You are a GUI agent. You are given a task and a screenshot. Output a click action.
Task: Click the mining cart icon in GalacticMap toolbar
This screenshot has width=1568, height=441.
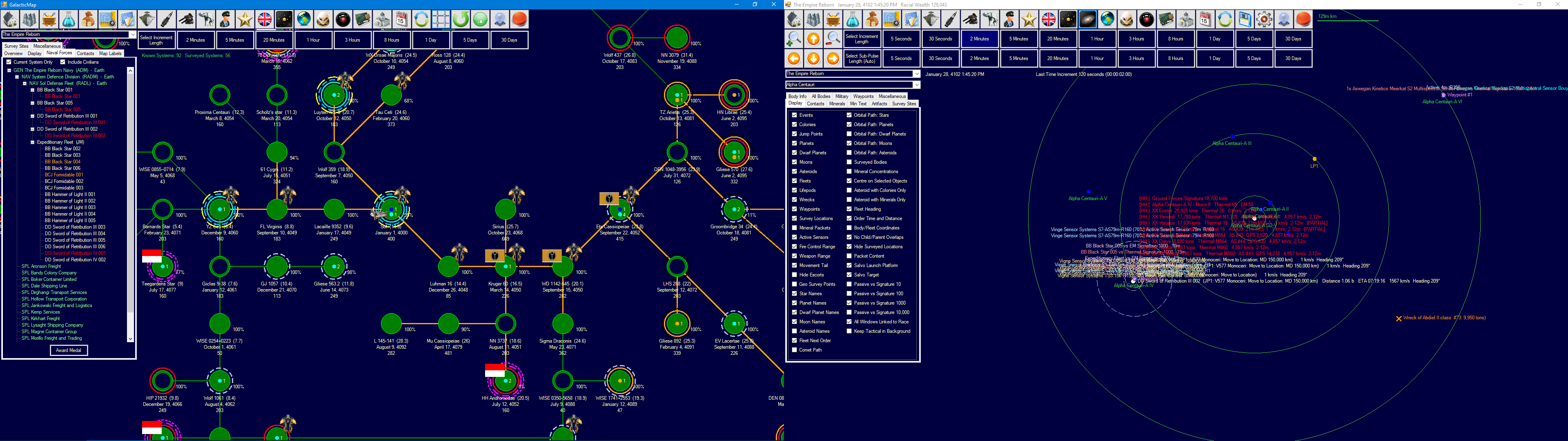coord(49,20)
